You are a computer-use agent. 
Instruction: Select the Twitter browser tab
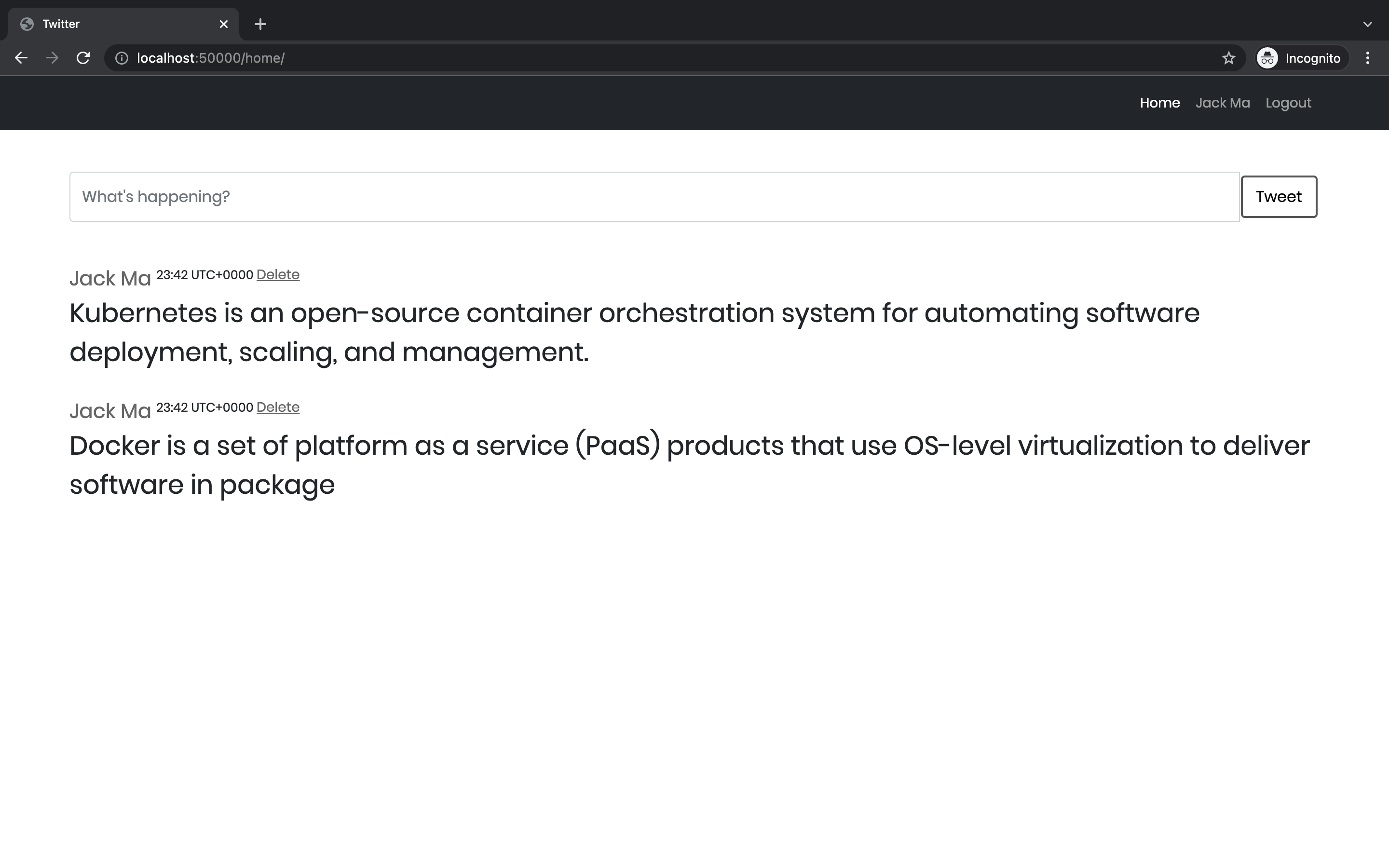pyautogui.click(x=115, y=24)
